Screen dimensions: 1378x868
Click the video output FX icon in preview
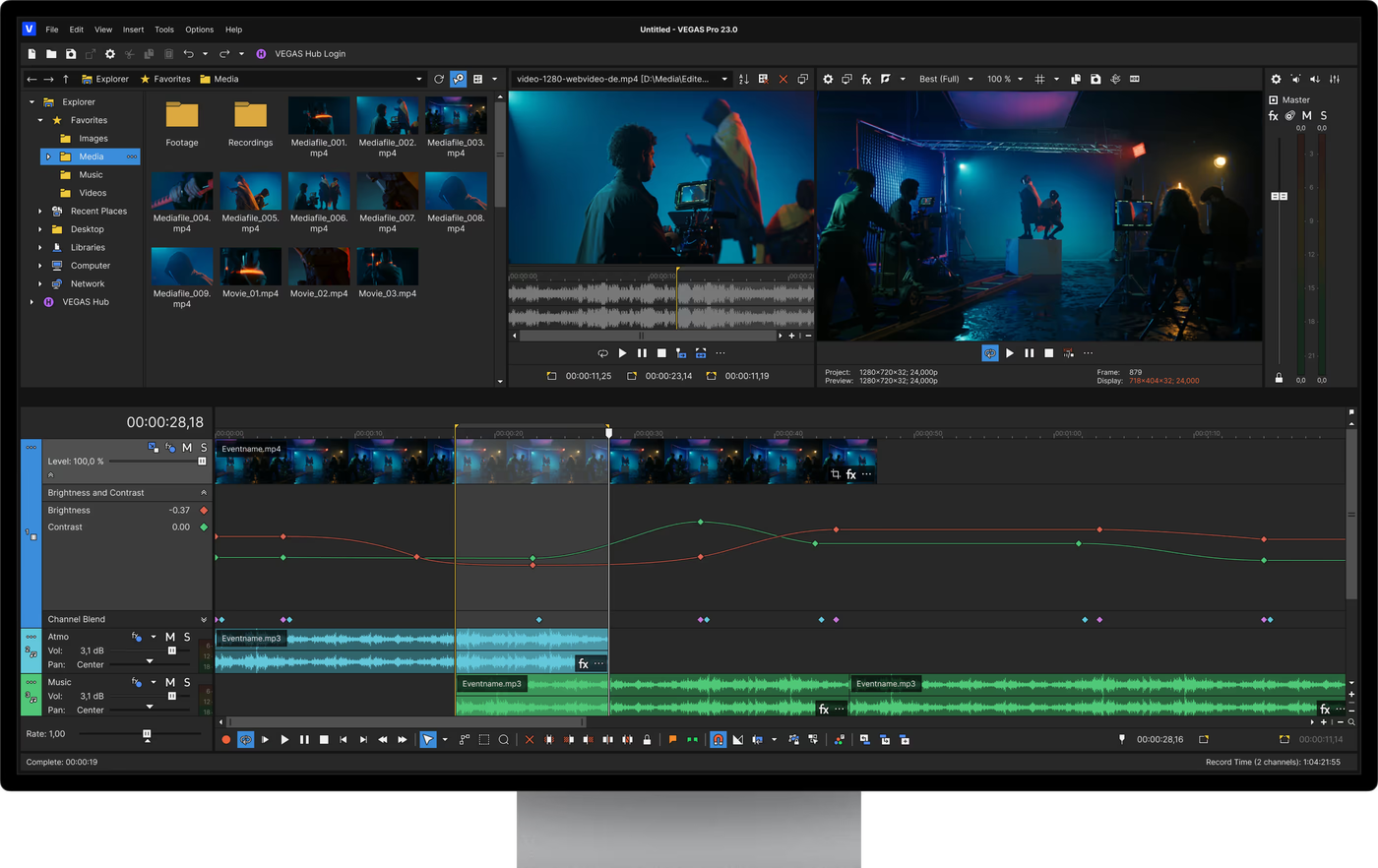tap(866, 79)
